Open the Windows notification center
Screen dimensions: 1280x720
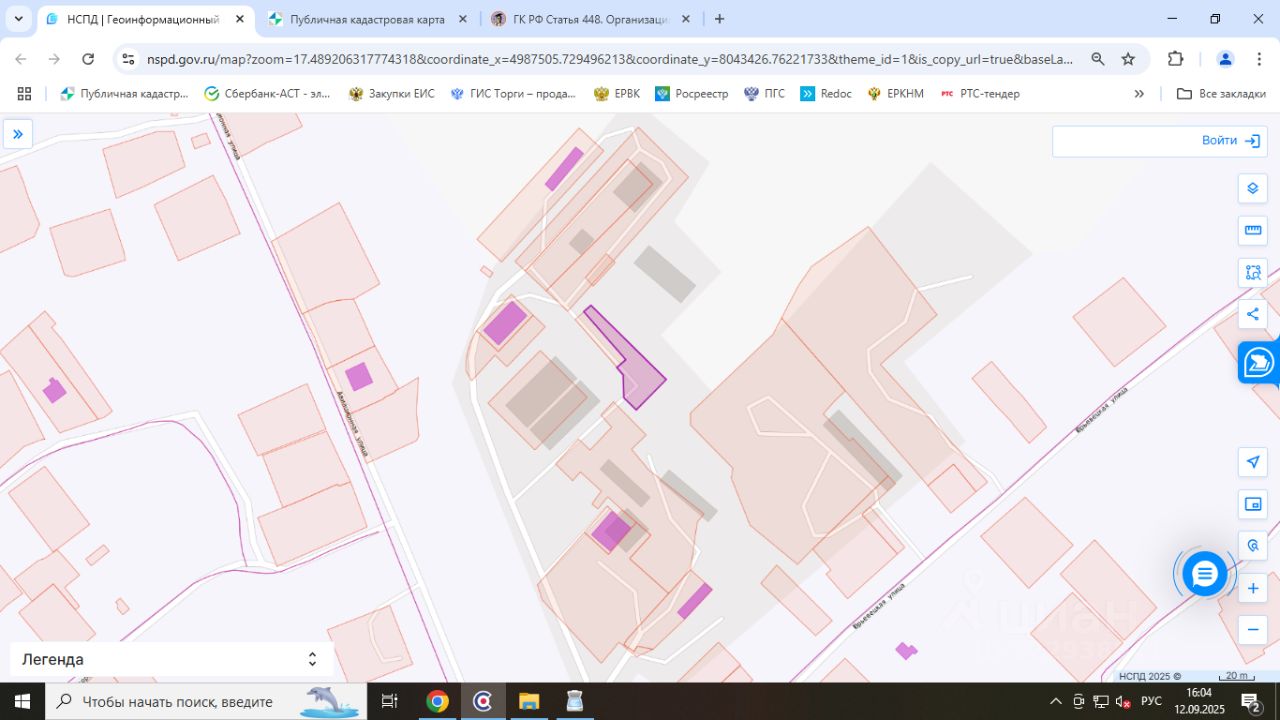click(1251, 701)
